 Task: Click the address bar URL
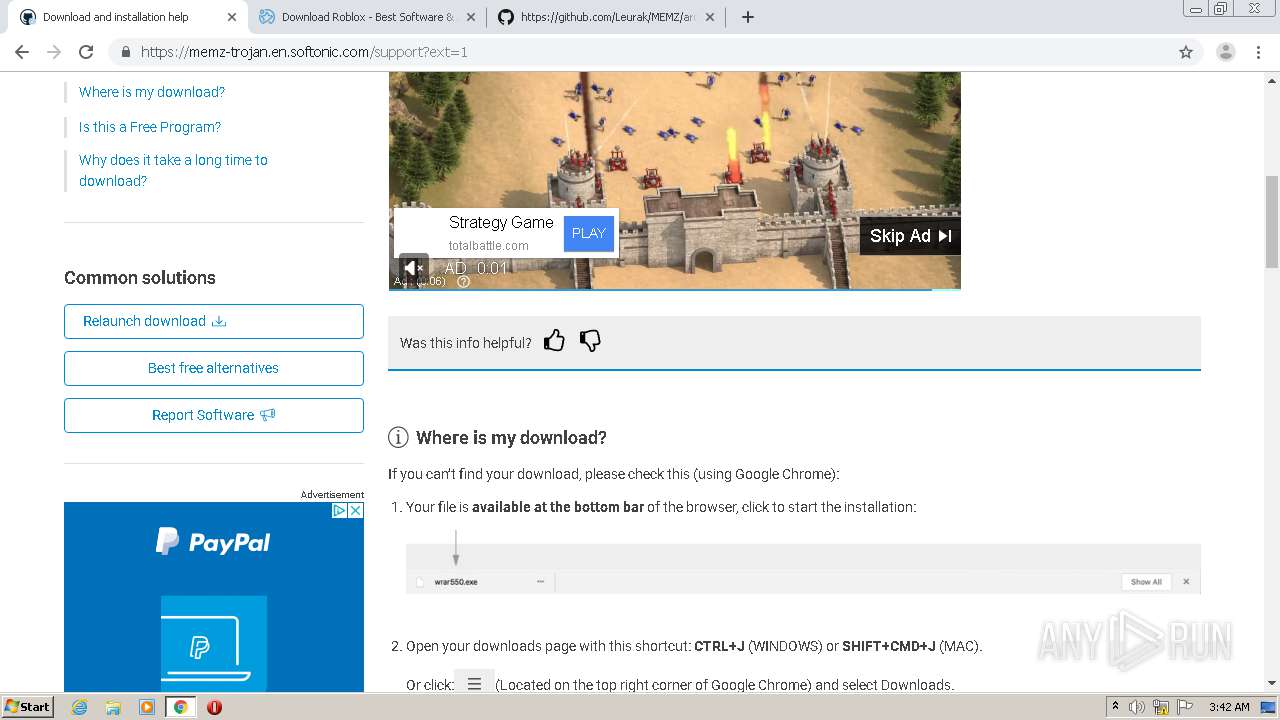304,52
